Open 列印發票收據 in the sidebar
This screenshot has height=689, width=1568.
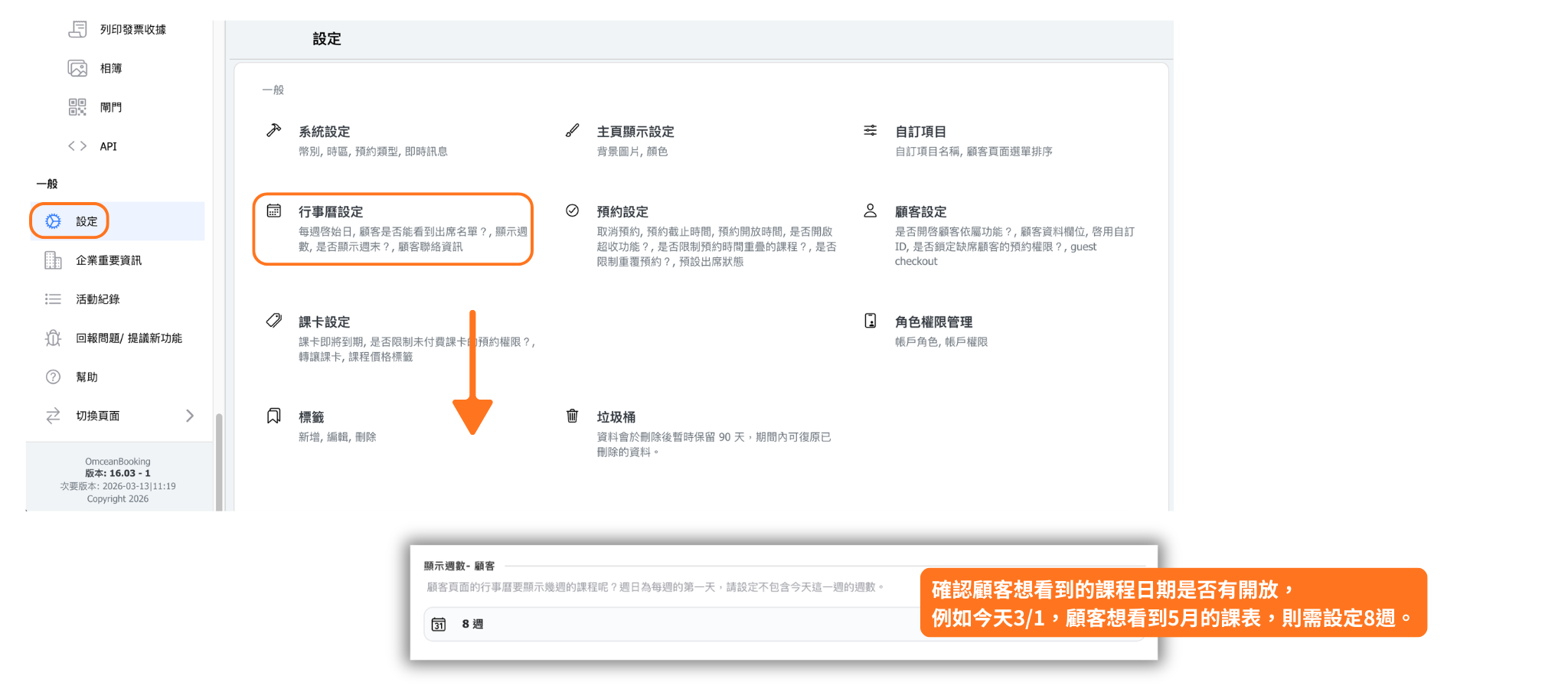(132, 29)
